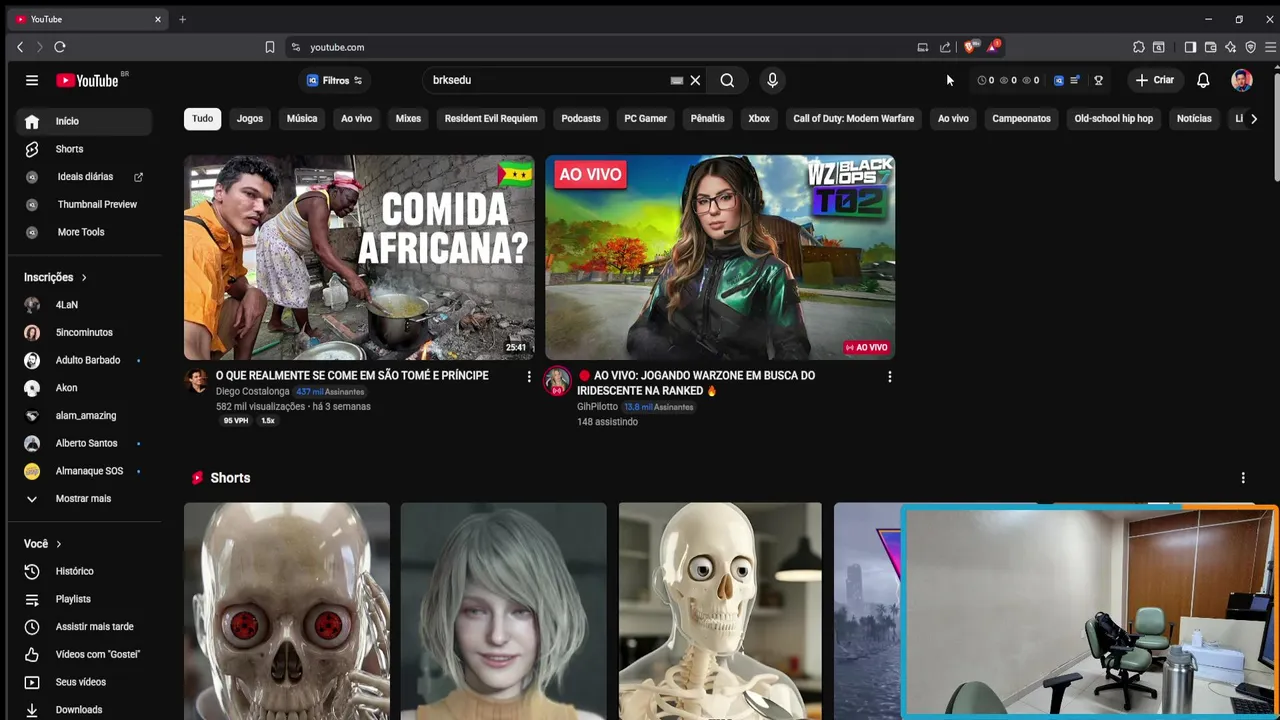Select the Old-school hip hop chip
Screen dimensions: 1280x720
pos(1113,118)
